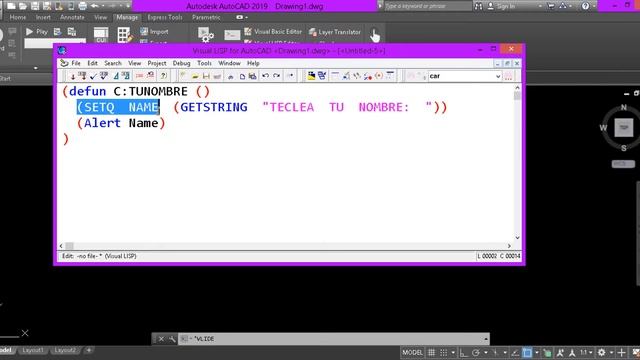640x360 pixels.
Task: Open Tools menu in Visual LISP
Action: click(x=204, y=63)
